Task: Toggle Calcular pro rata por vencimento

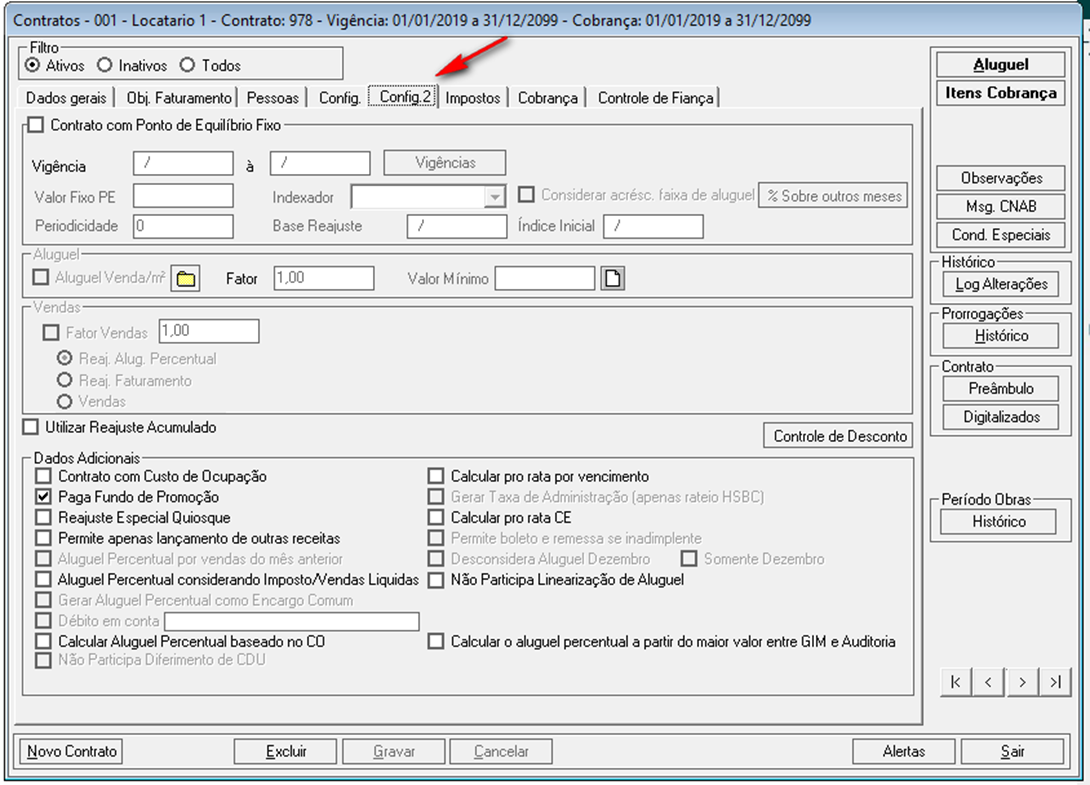Action: pyautogui.click(x=436, y=476)
